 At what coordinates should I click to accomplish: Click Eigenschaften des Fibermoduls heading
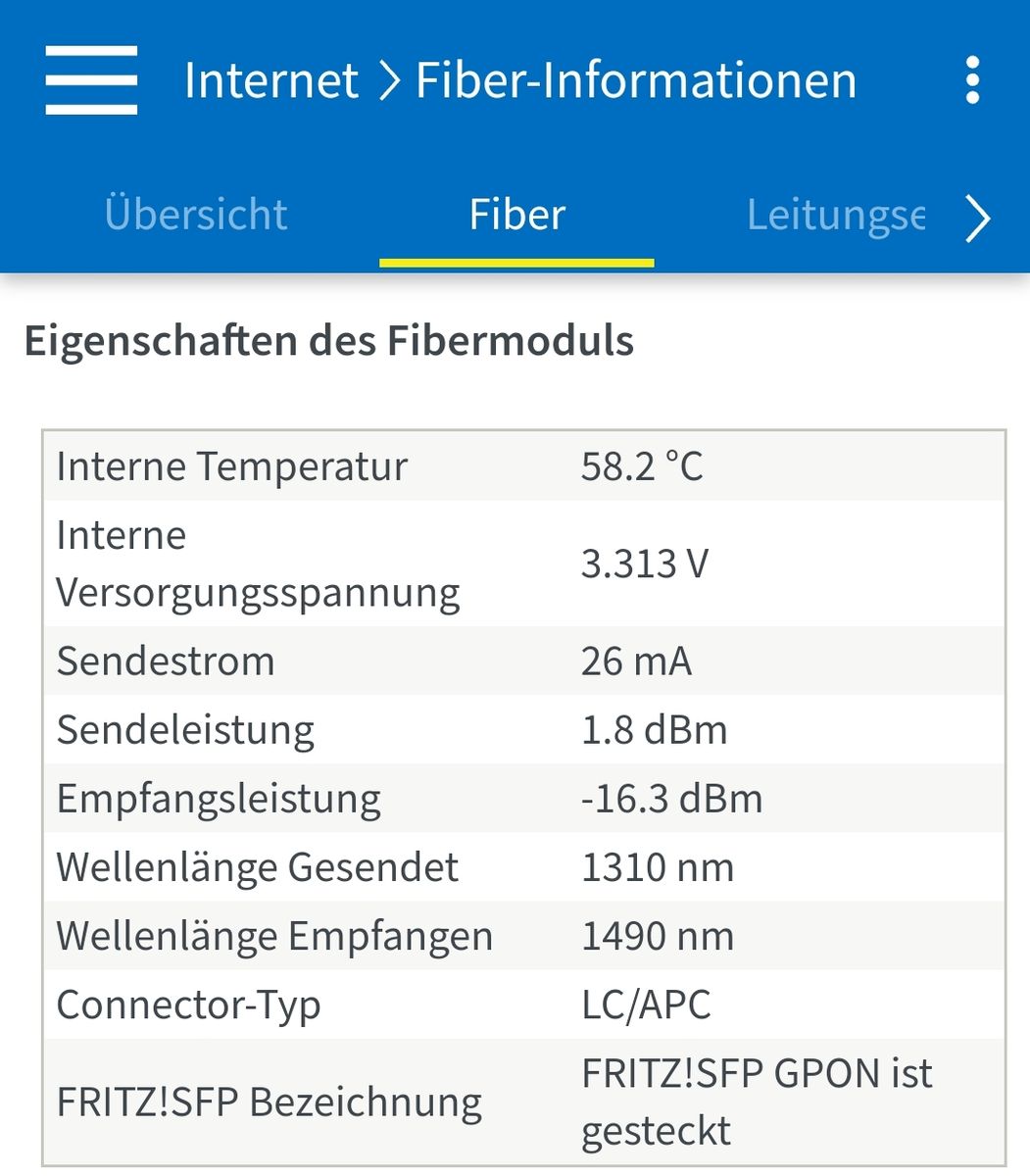click(x=329, y=341)
